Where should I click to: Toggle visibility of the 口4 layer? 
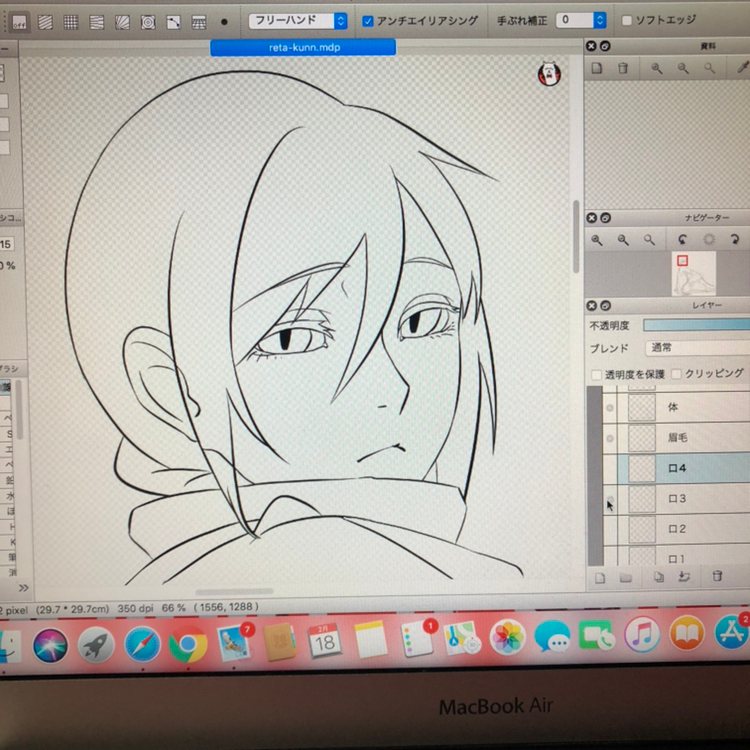(610, 469)
